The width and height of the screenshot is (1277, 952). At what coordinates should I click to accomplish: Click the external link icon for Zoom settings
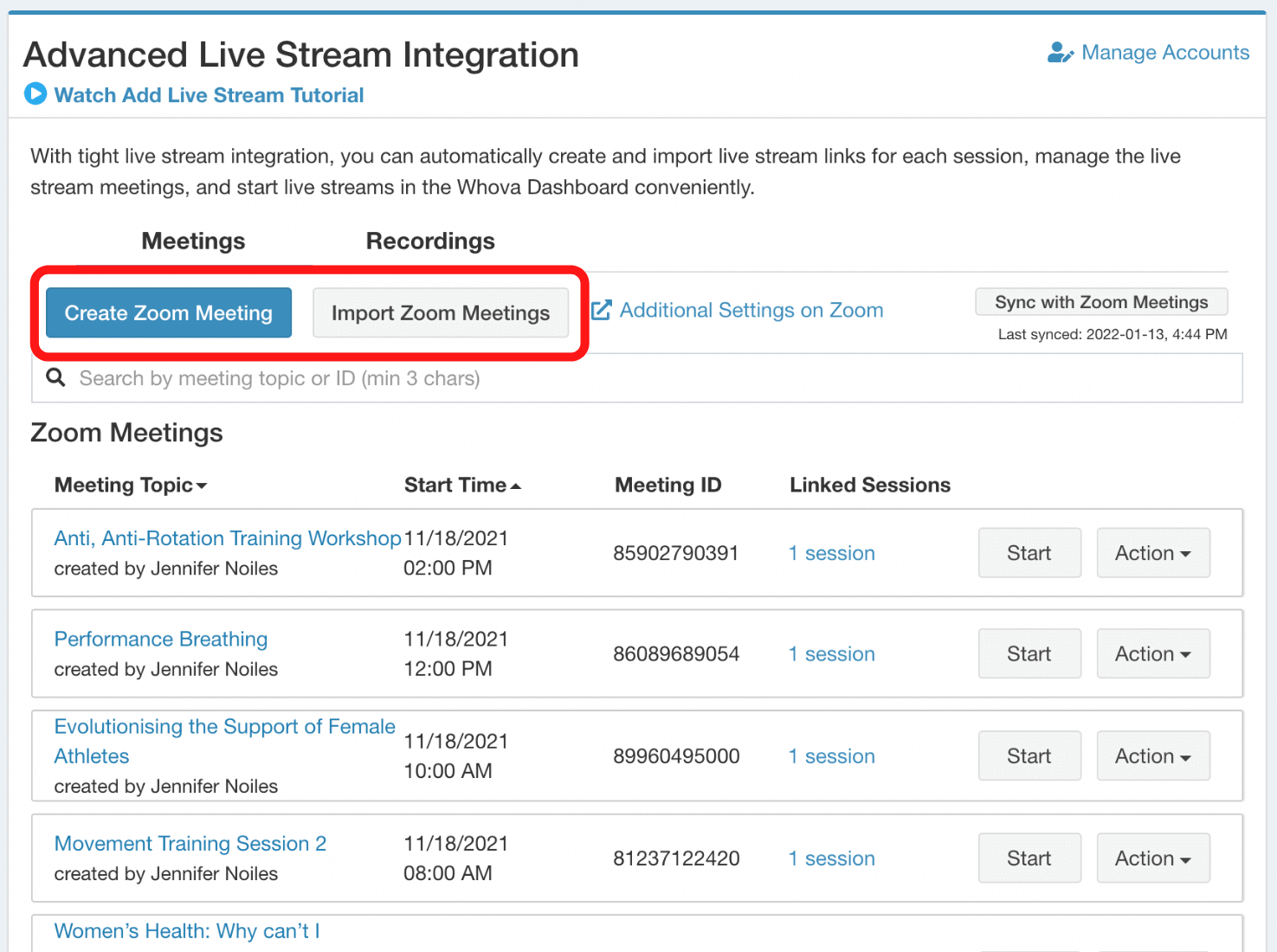602,310
